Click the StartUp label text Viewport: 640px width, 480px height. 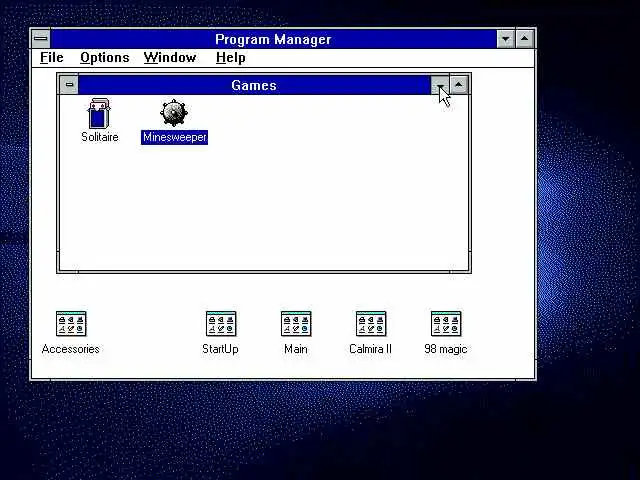(x=220, y=349)
